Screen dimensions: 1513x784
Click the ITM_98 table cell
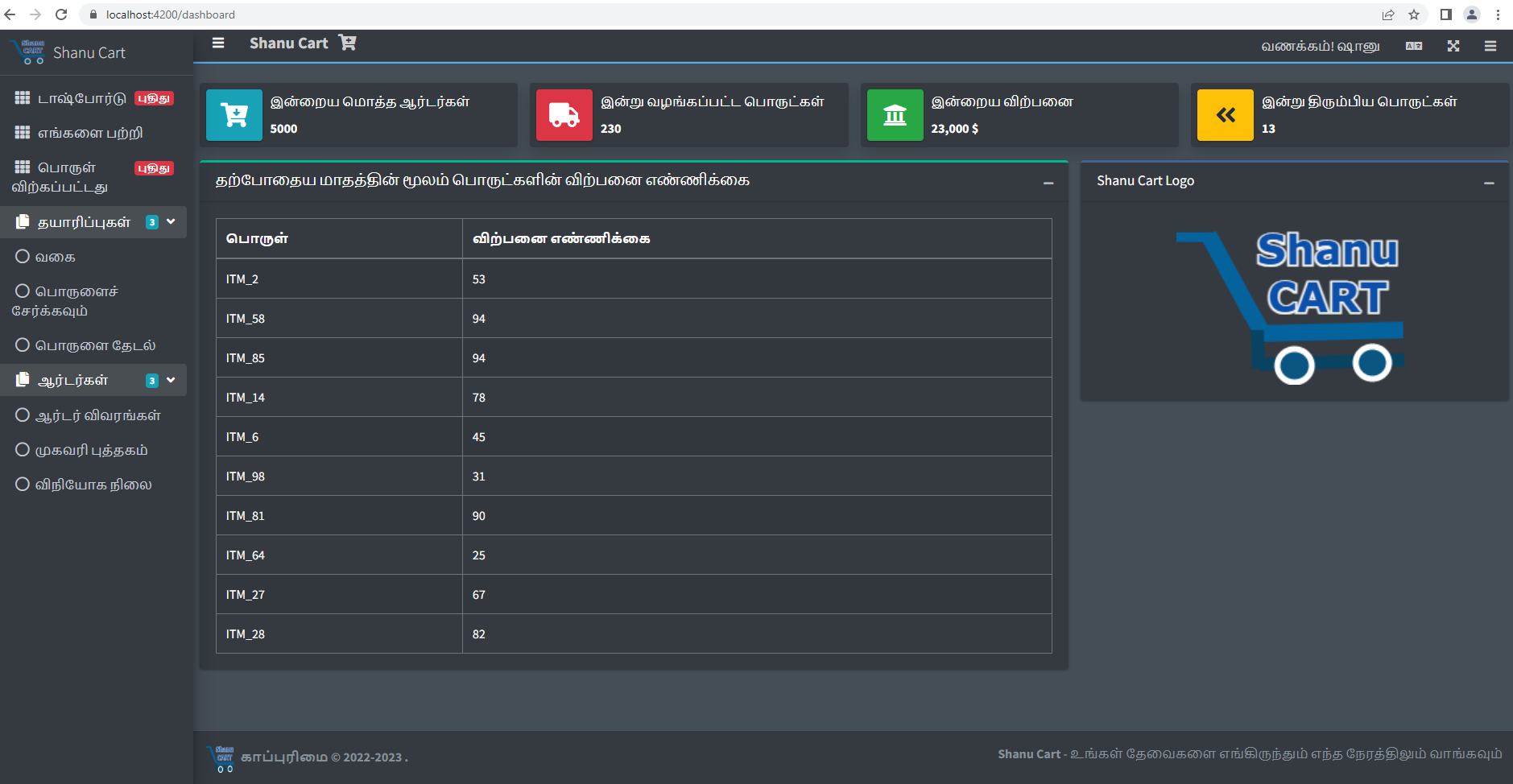pos(339,476)
